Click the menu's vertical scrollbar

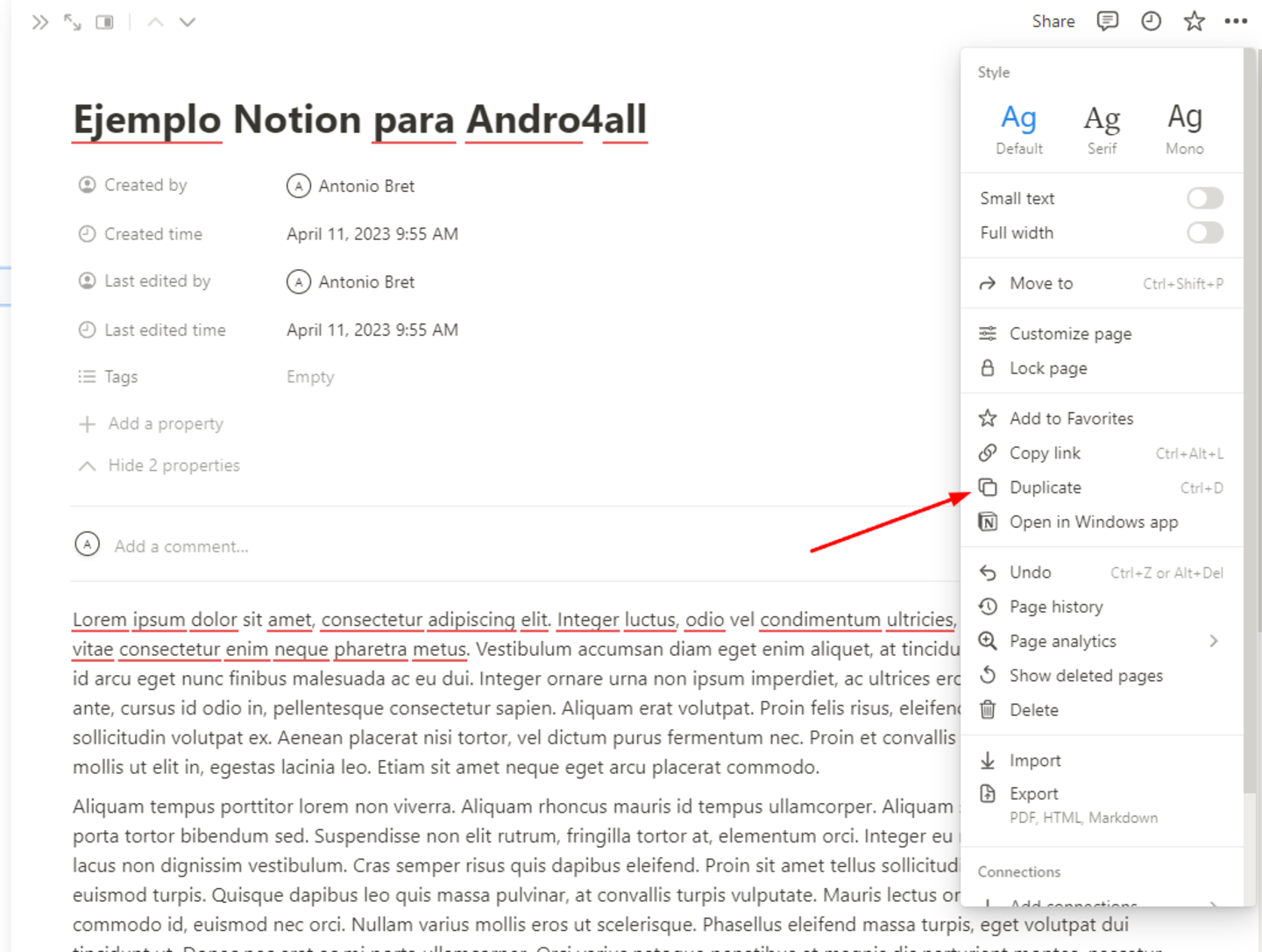(1250, 421)
